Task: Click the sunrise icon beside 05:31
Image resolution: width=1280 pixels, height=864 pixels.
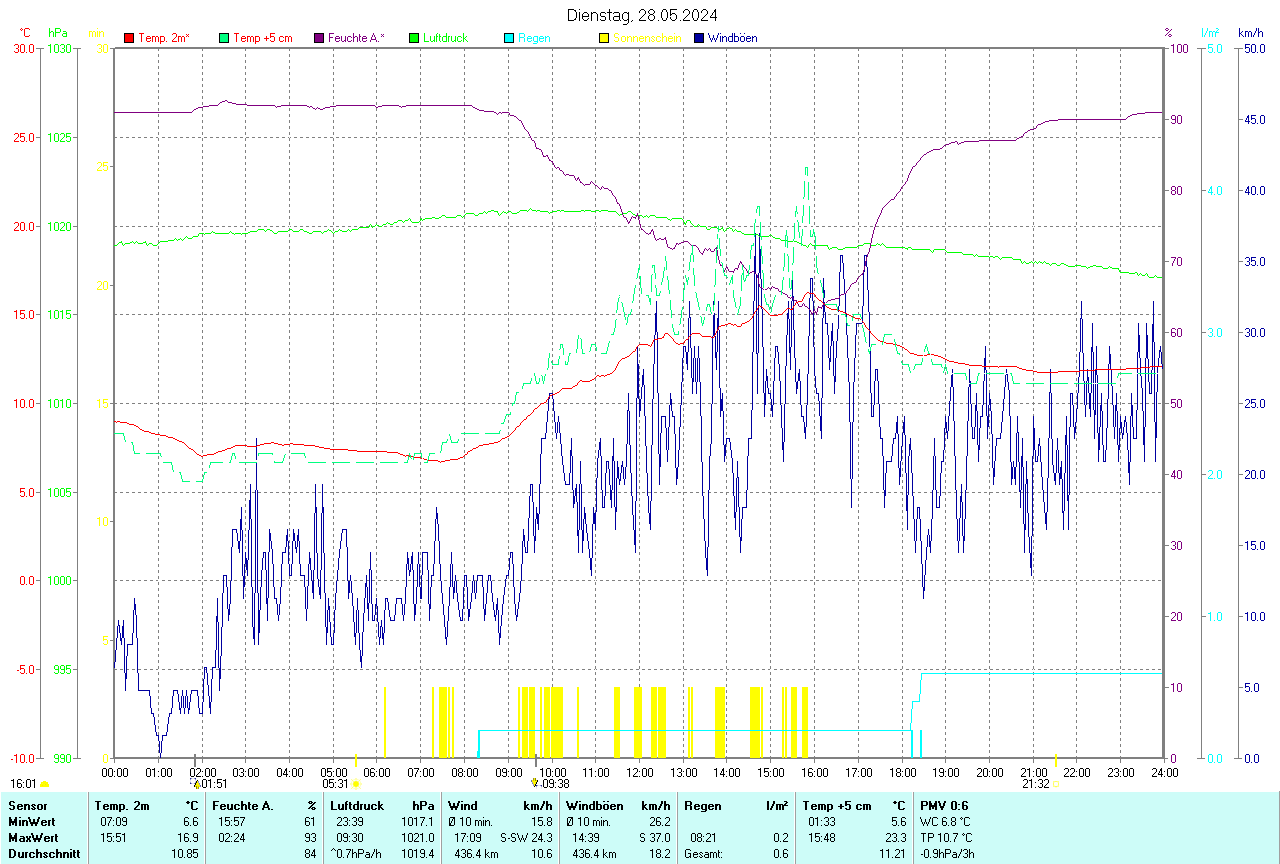Action: click(356, 784)
